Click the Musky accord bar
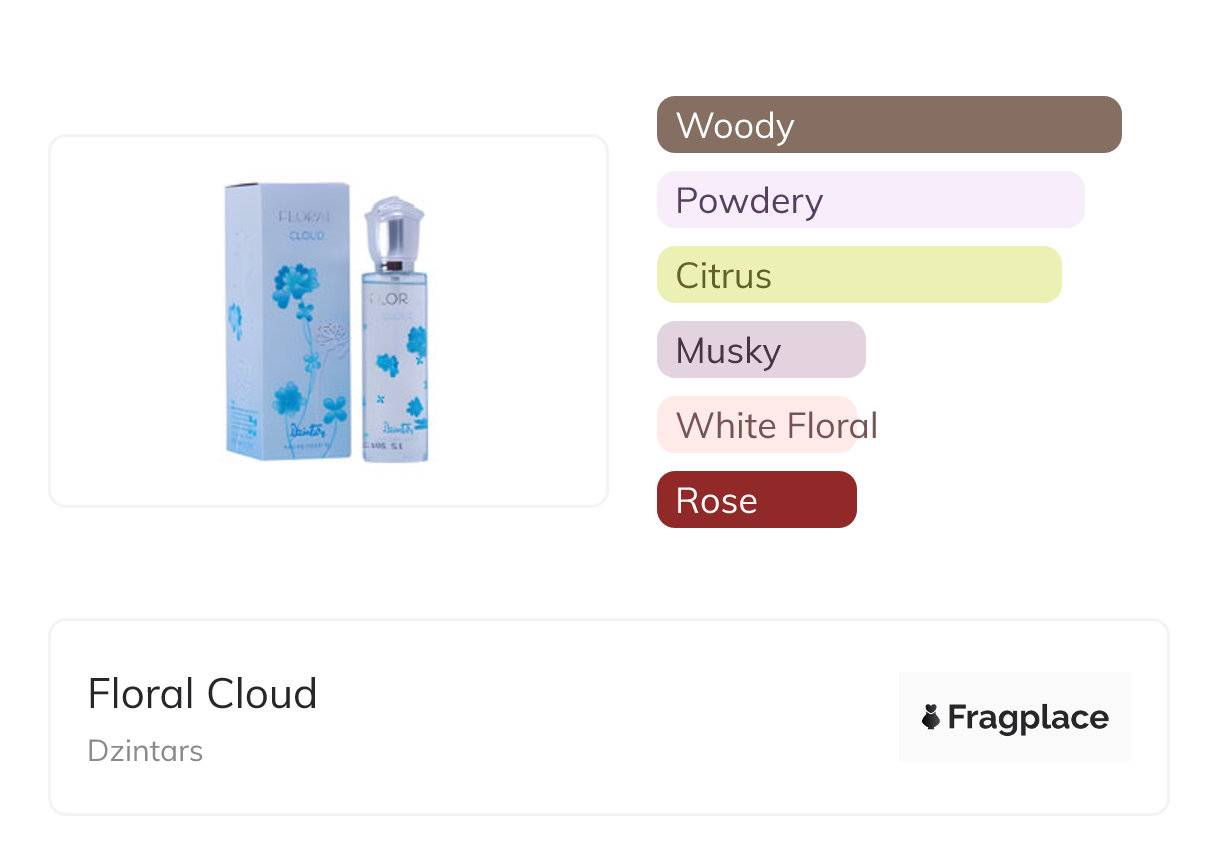 (x=760, y=350)
